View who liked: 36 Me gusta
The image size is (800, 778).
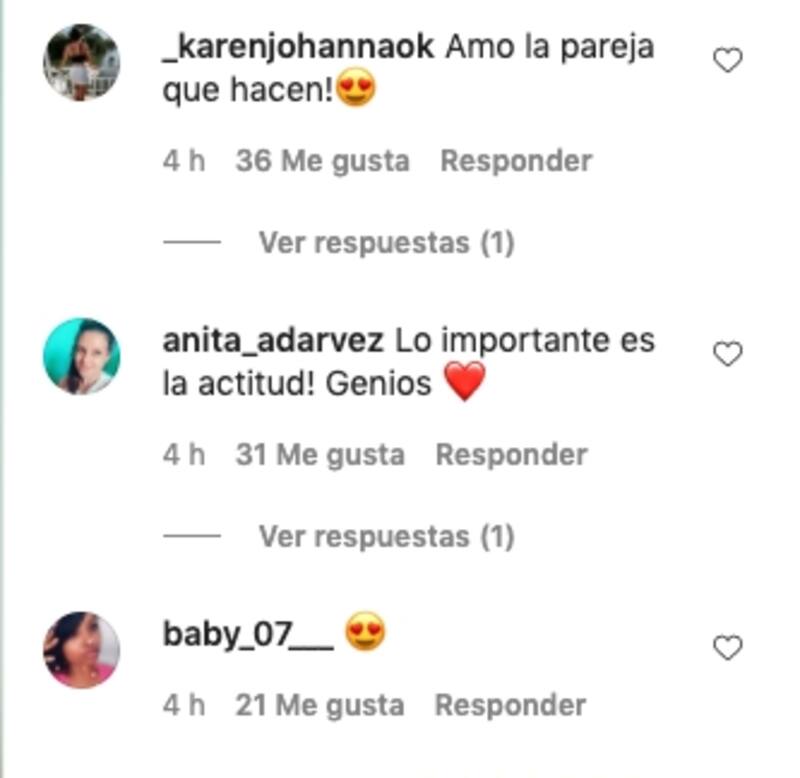322,162
